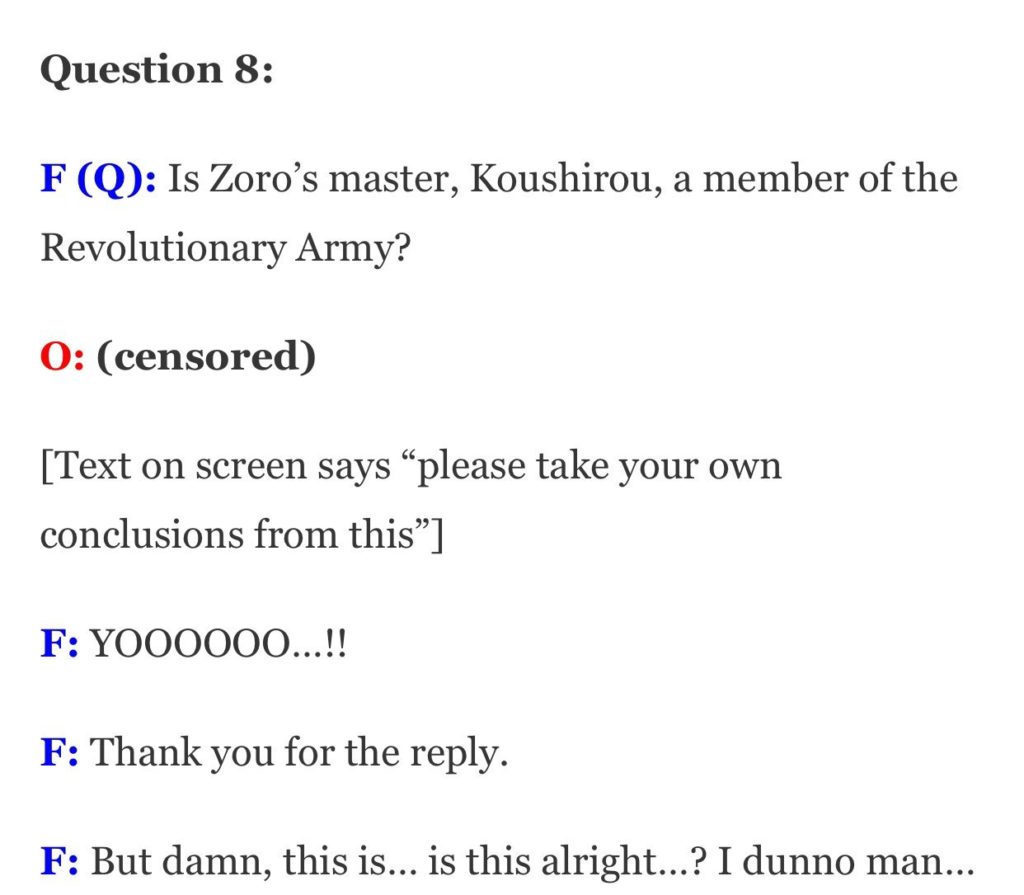Click the "I dunno man..." phrase

tap(846, 861)
